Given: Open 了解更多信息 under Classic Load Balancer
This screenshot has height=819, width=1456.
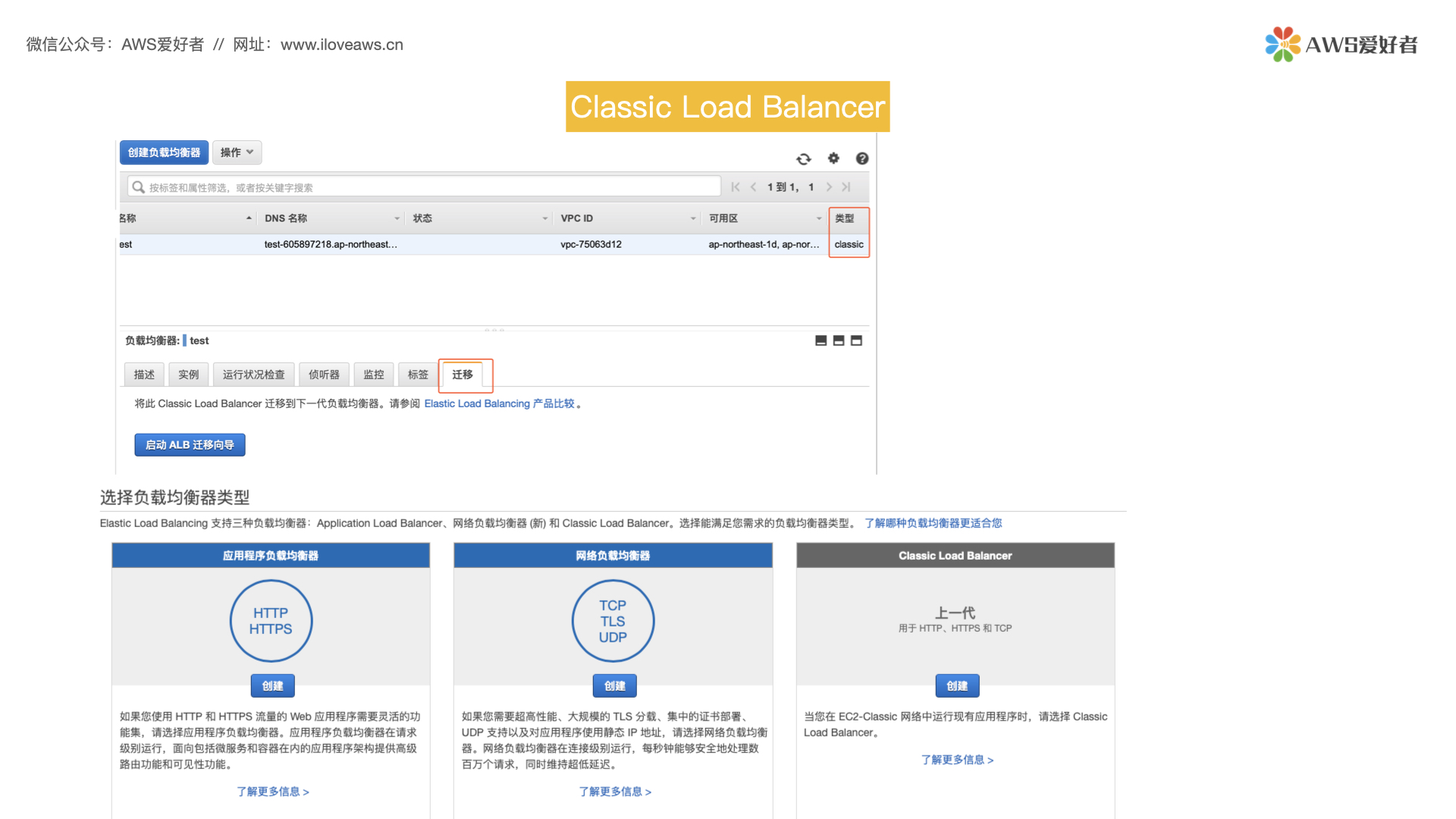Looking at the screenshot, I should pyautogui.click(x=957, y=760).
